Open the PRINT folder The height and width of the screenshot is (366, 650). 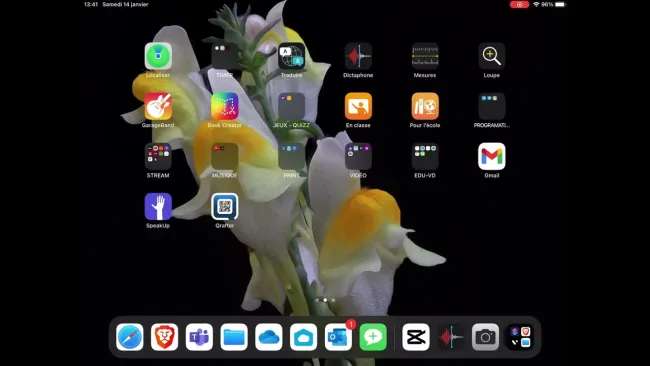coord(291,156)
